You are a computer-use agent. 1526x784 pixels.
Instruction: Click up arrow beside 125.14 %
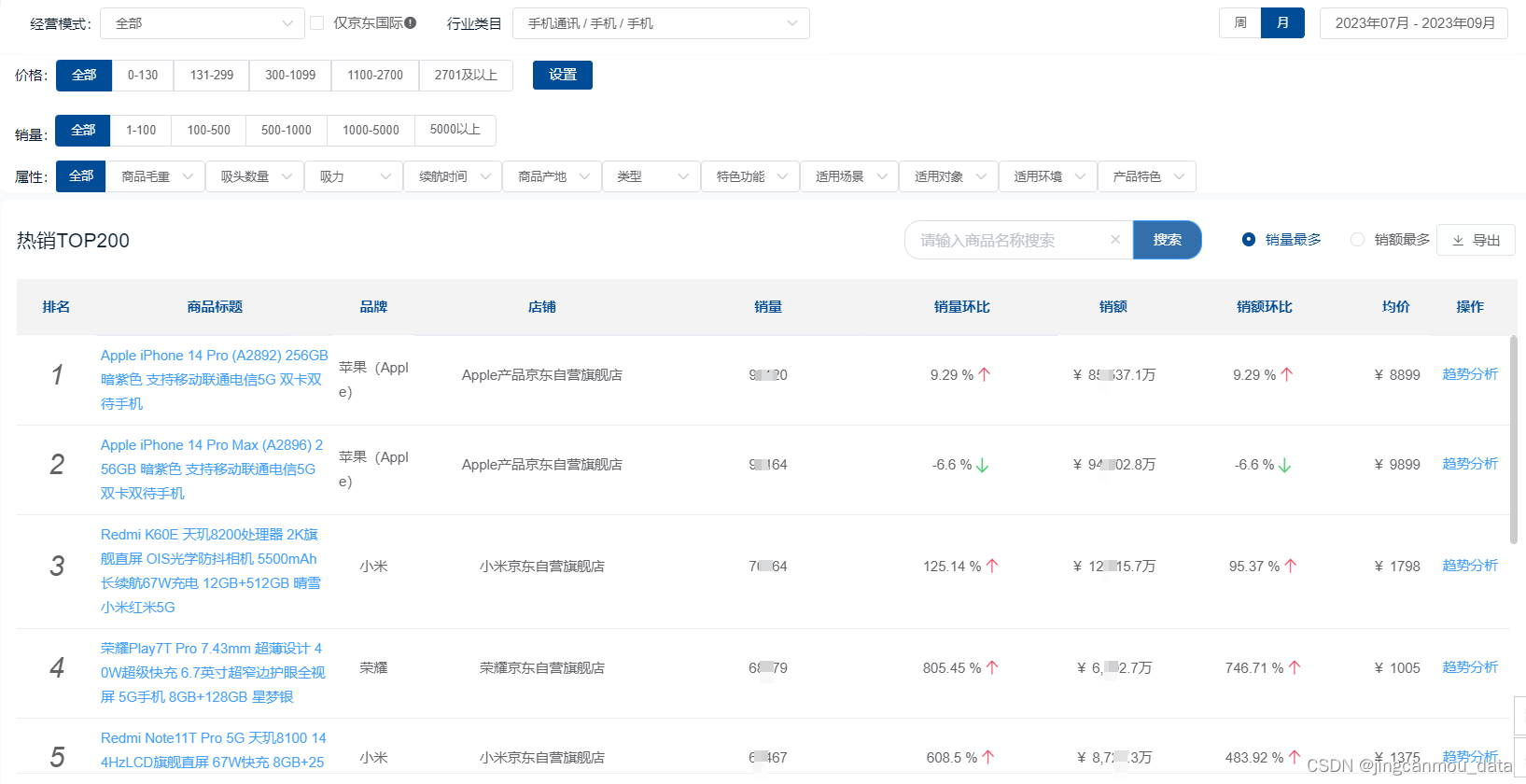[992, 566]
